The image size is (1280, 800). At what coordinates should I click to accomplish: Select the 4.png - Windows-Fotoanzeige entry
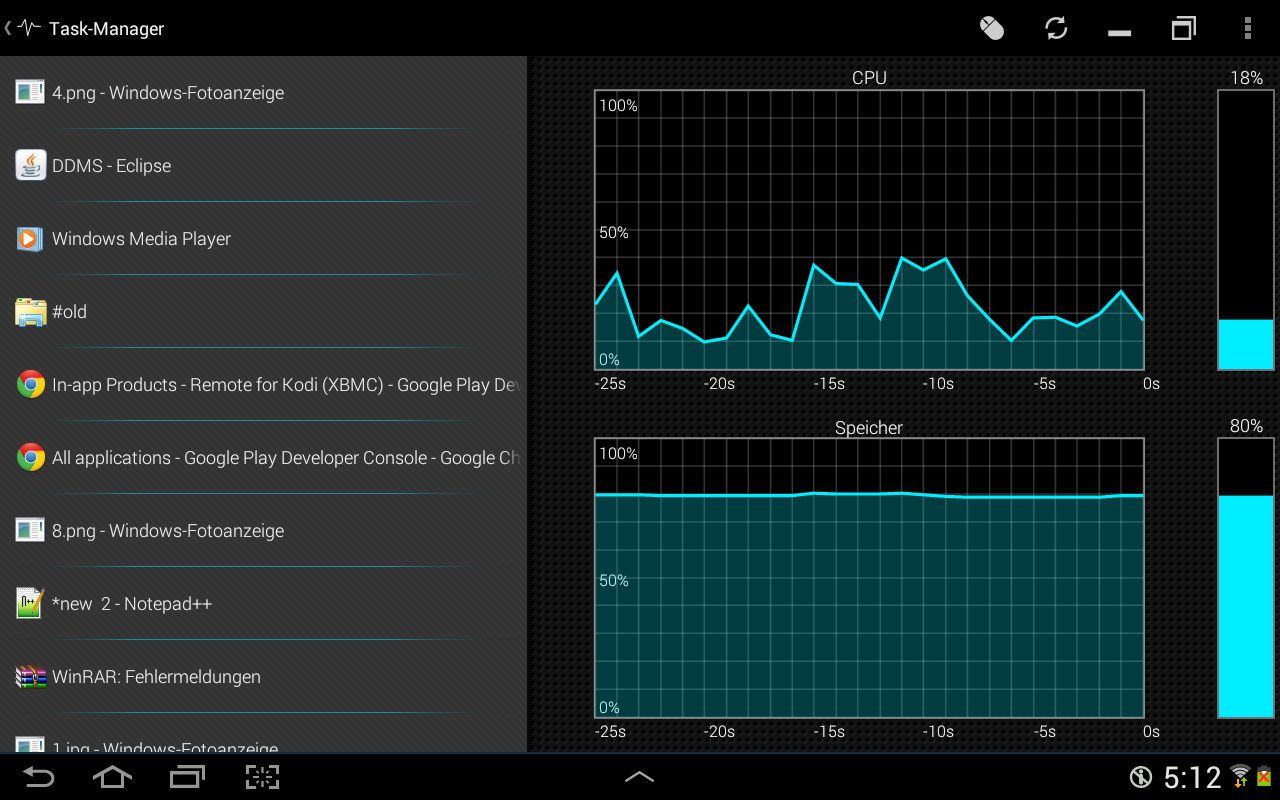click(x=263, y=93)
